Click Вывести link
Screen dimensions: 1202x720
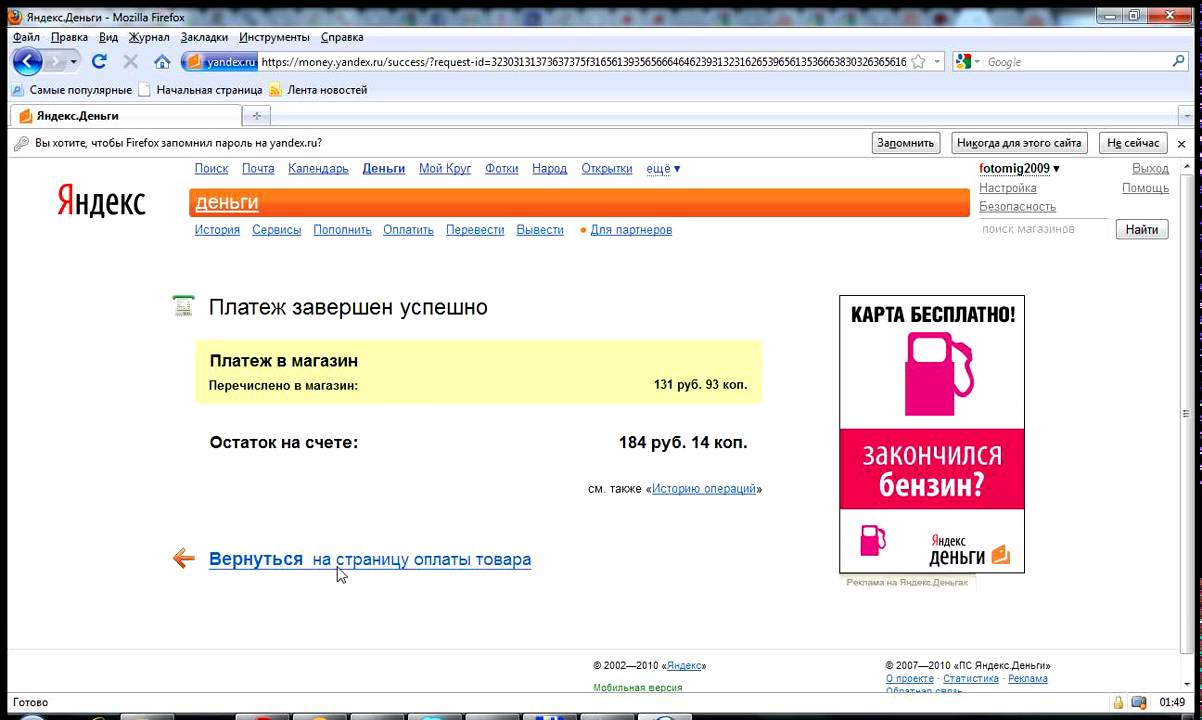(540, 230)
